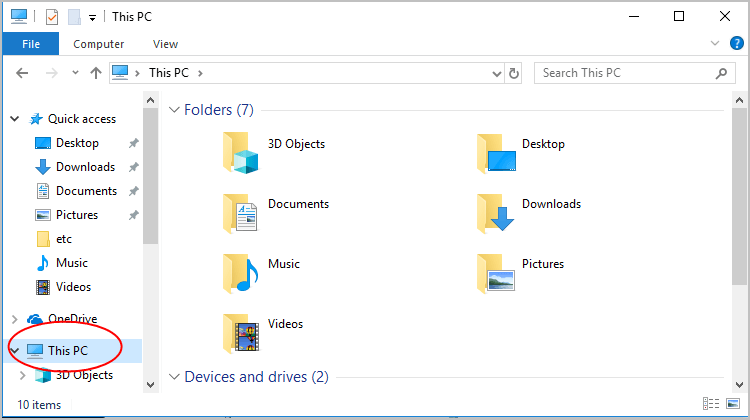750x420 pixels.
Task: Expand the ribbon with the chevron
Action: coord(715,44)
